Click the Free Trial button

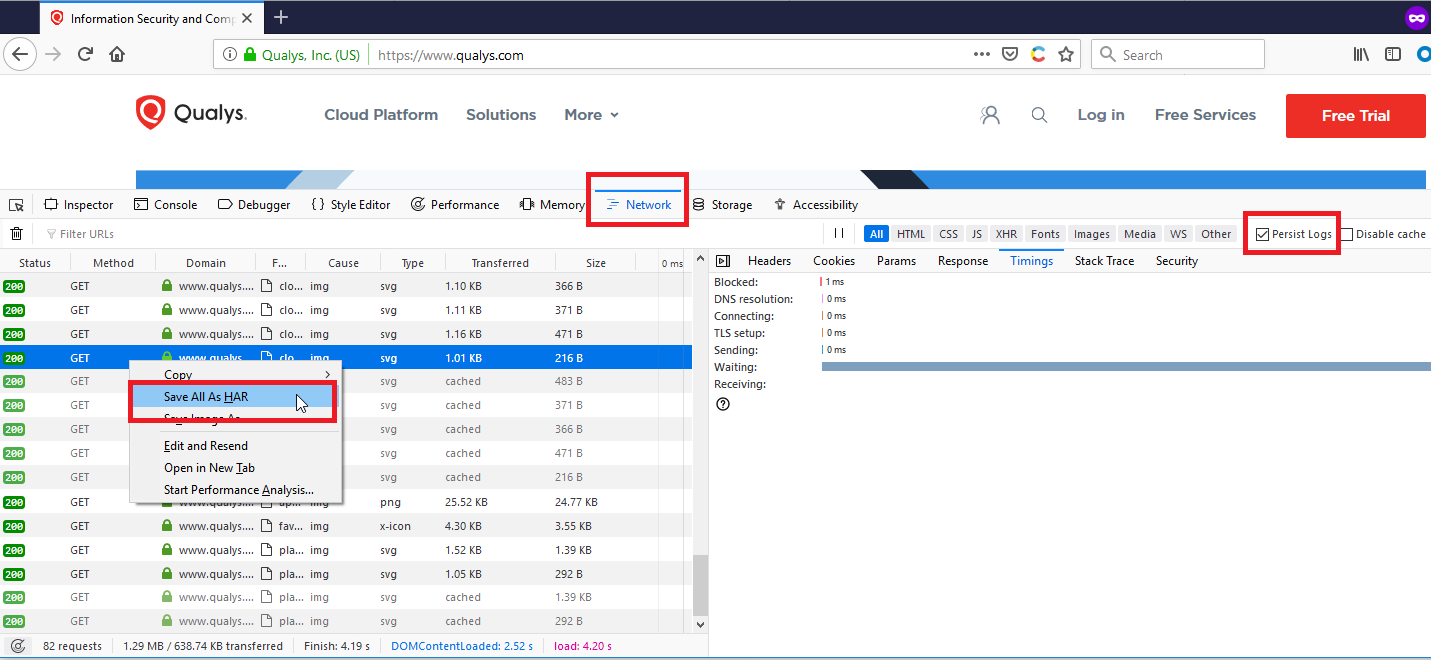(x=1355, y=115)
